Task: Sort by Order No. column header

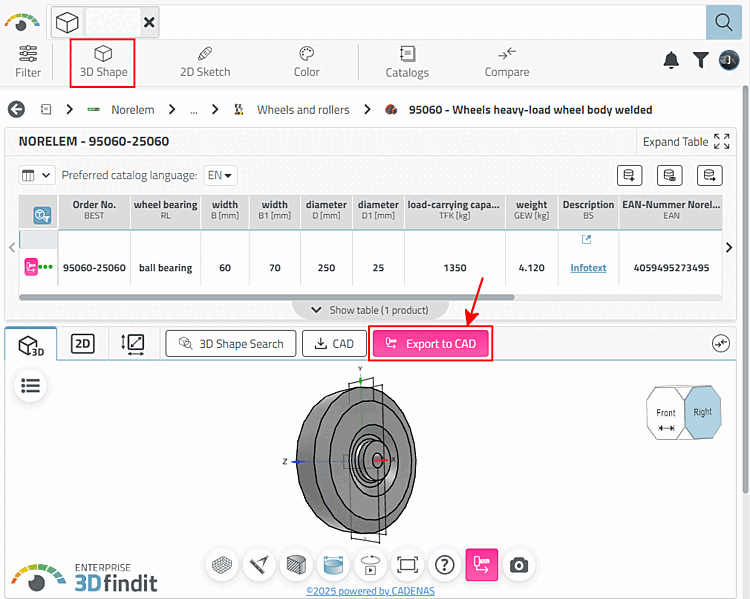Action: [94, 210]
